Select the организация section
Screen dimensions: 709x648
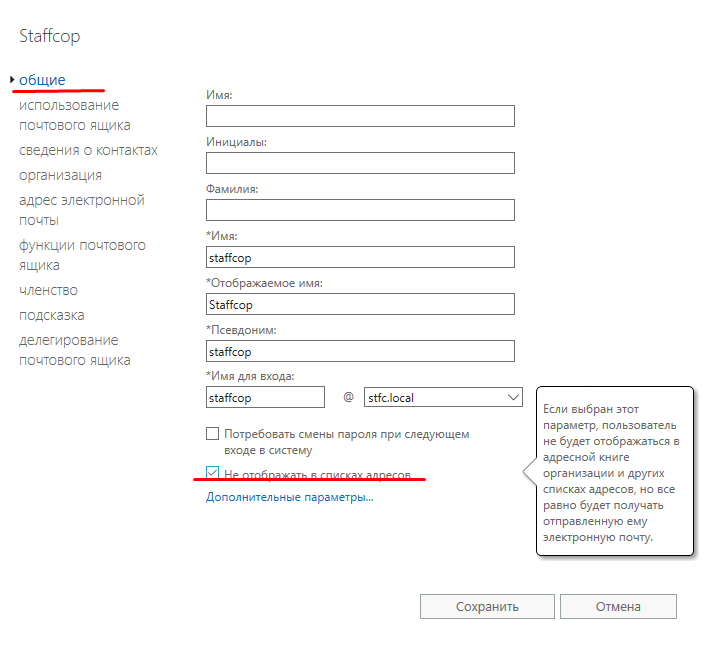[x=60, y=175]
